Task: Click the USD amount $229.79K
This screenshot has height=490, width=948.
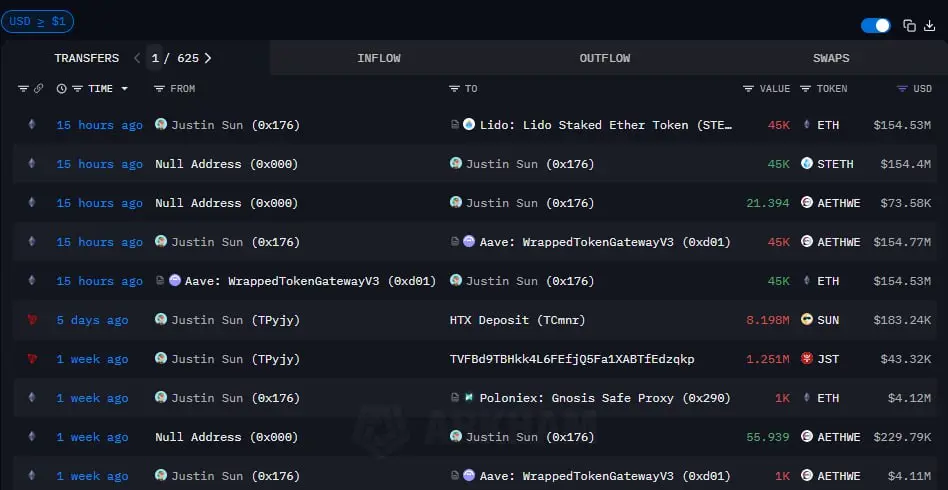Action: point(902,437)
